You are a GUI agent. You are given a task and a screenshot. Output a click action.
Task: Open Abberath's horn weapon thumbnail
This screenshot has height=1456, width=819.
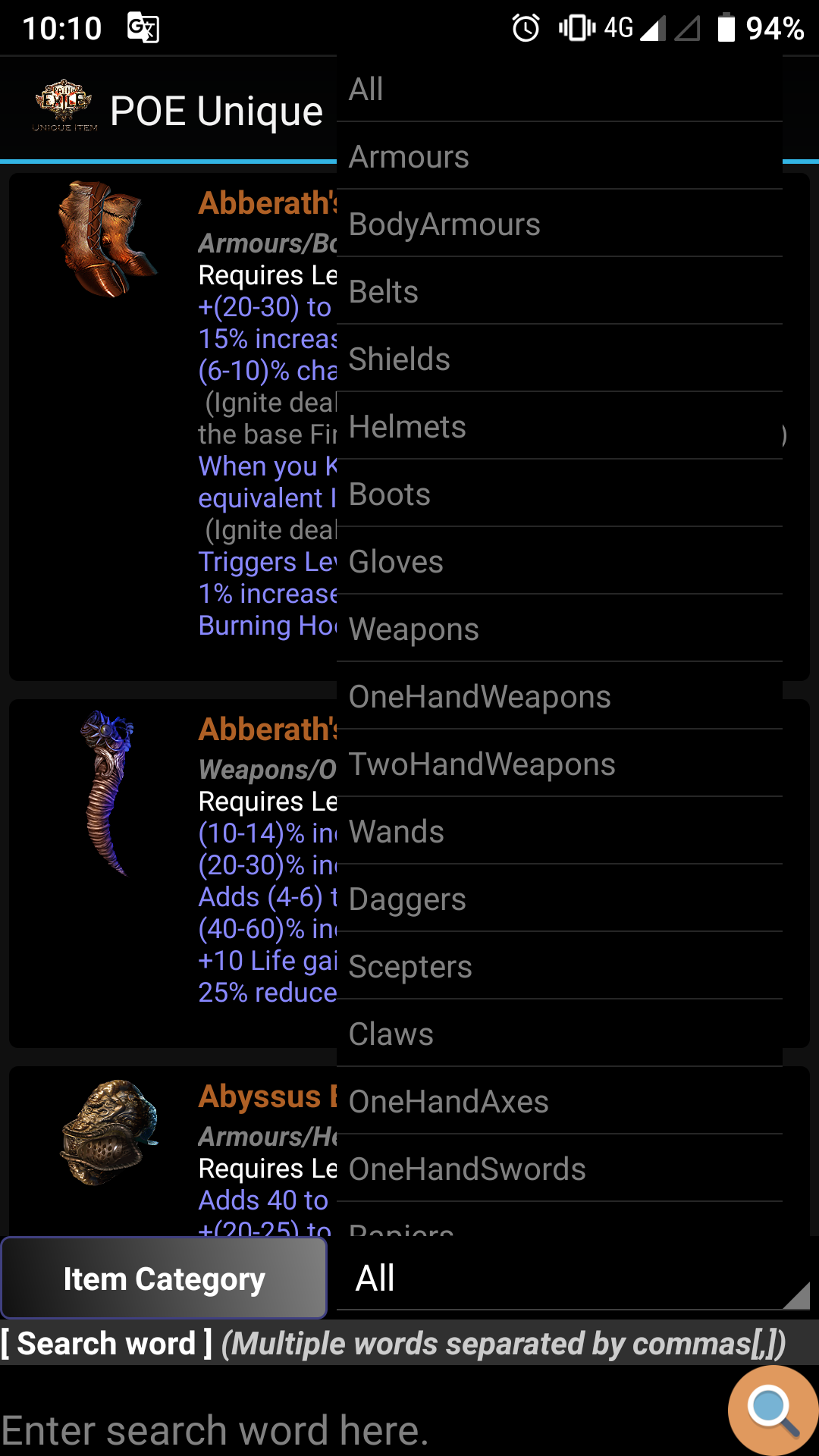106,792
